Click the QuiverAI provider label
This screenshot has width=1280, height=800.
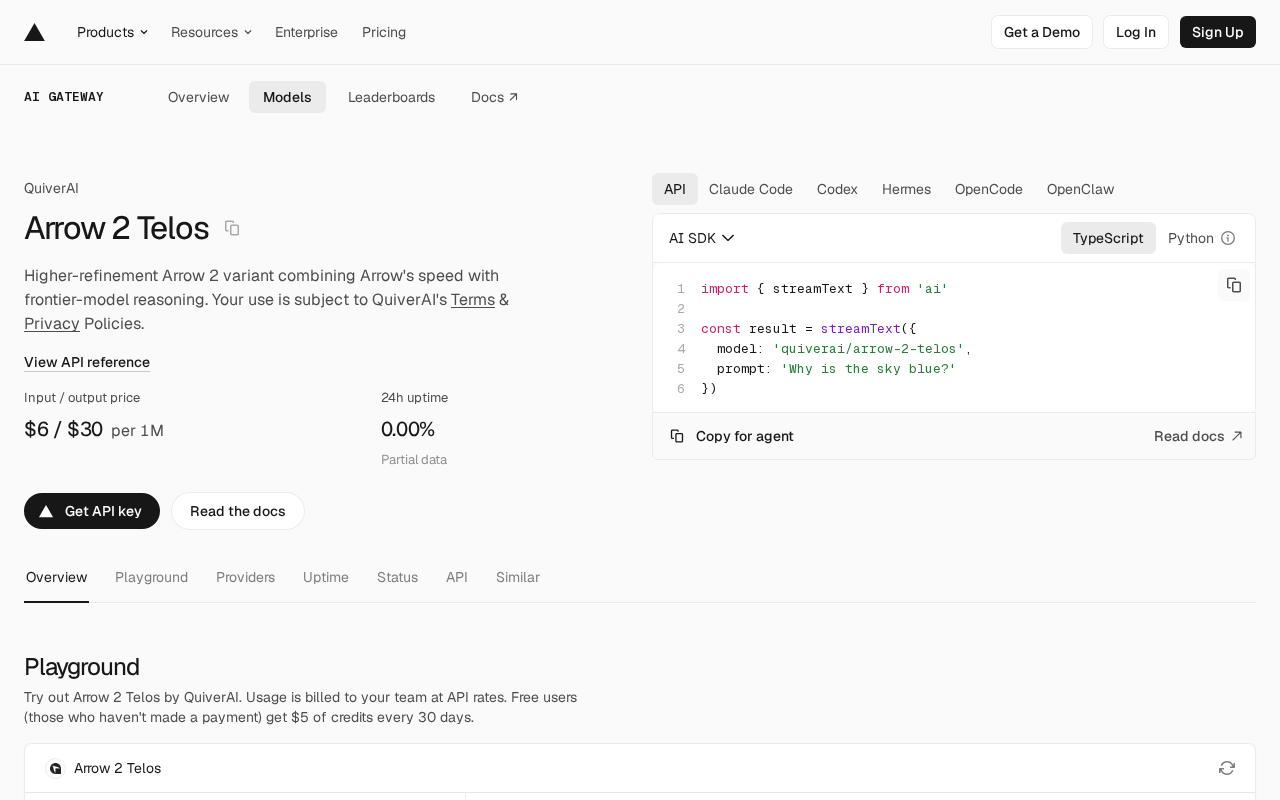tap(51, 188)
